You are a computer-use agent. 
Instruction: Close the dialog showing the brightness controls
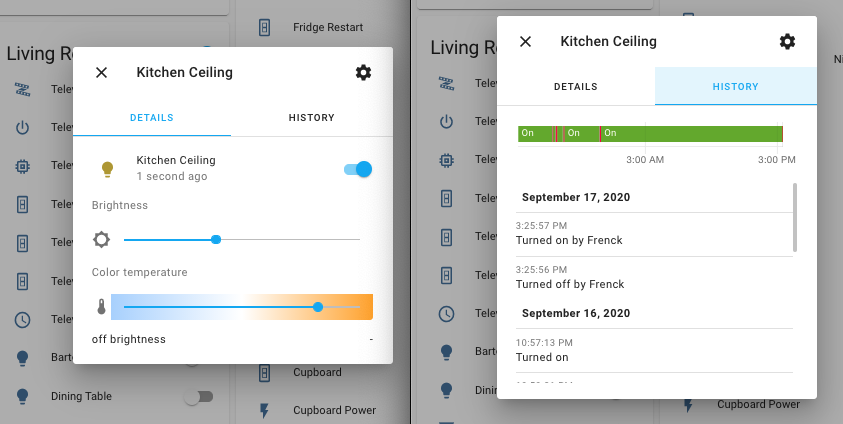101,73
